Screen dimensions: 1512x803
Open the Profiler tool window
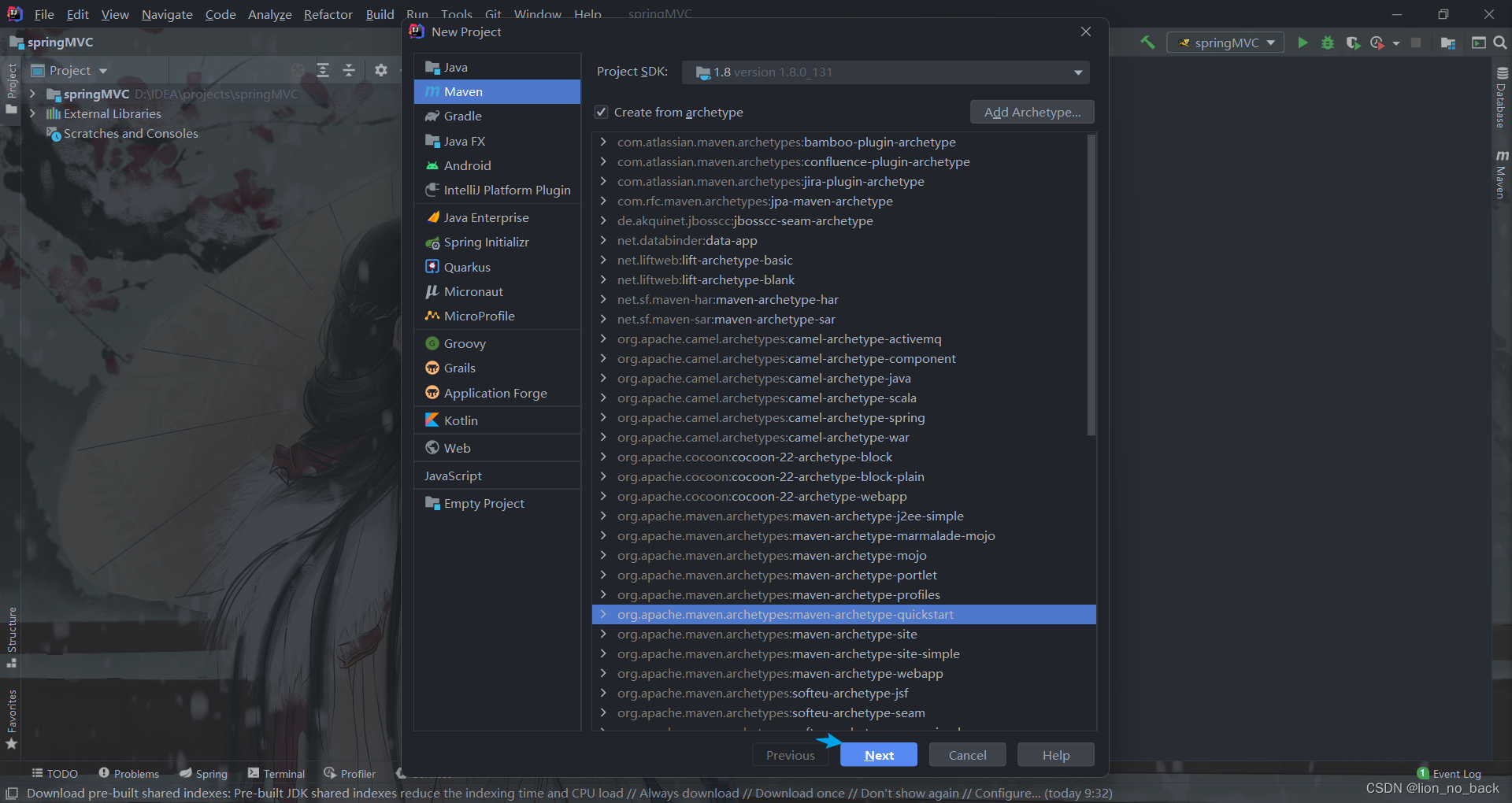350,774
